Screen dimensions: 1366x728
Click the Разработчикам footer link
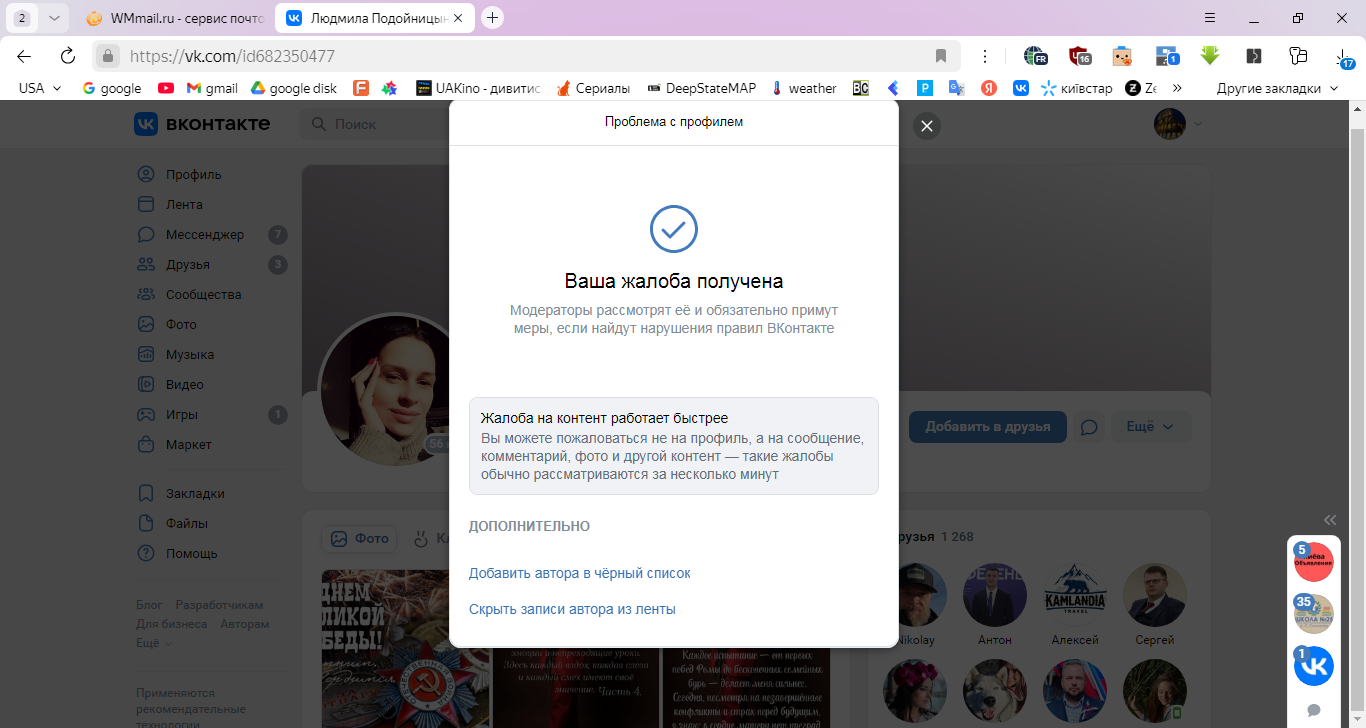(x=219, y=605)
